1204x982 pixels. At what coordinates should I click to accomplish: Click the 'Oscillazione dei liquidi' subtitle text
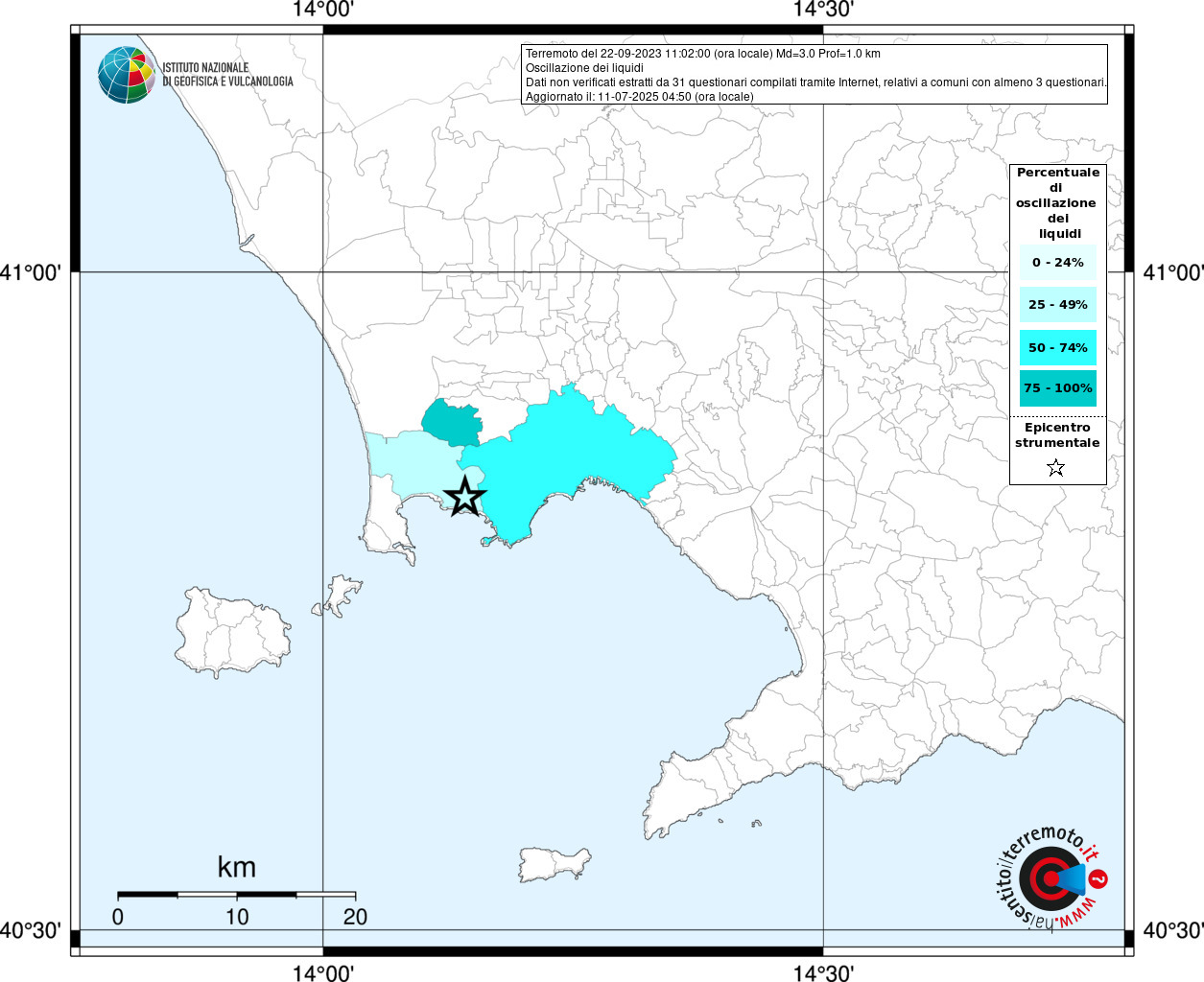tap(584, 68)
